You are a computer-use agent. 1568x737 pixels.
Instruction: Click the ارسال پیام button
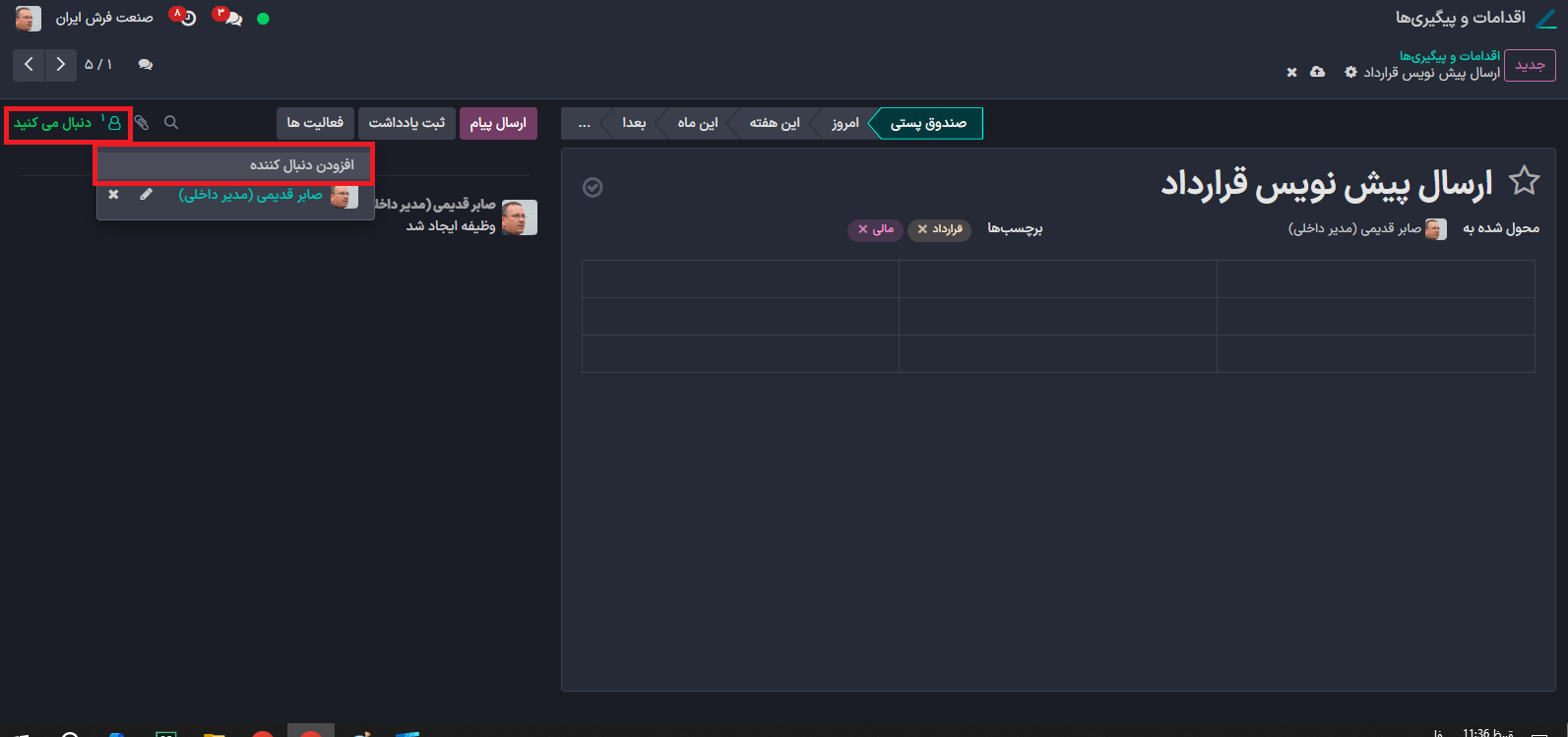498,123
